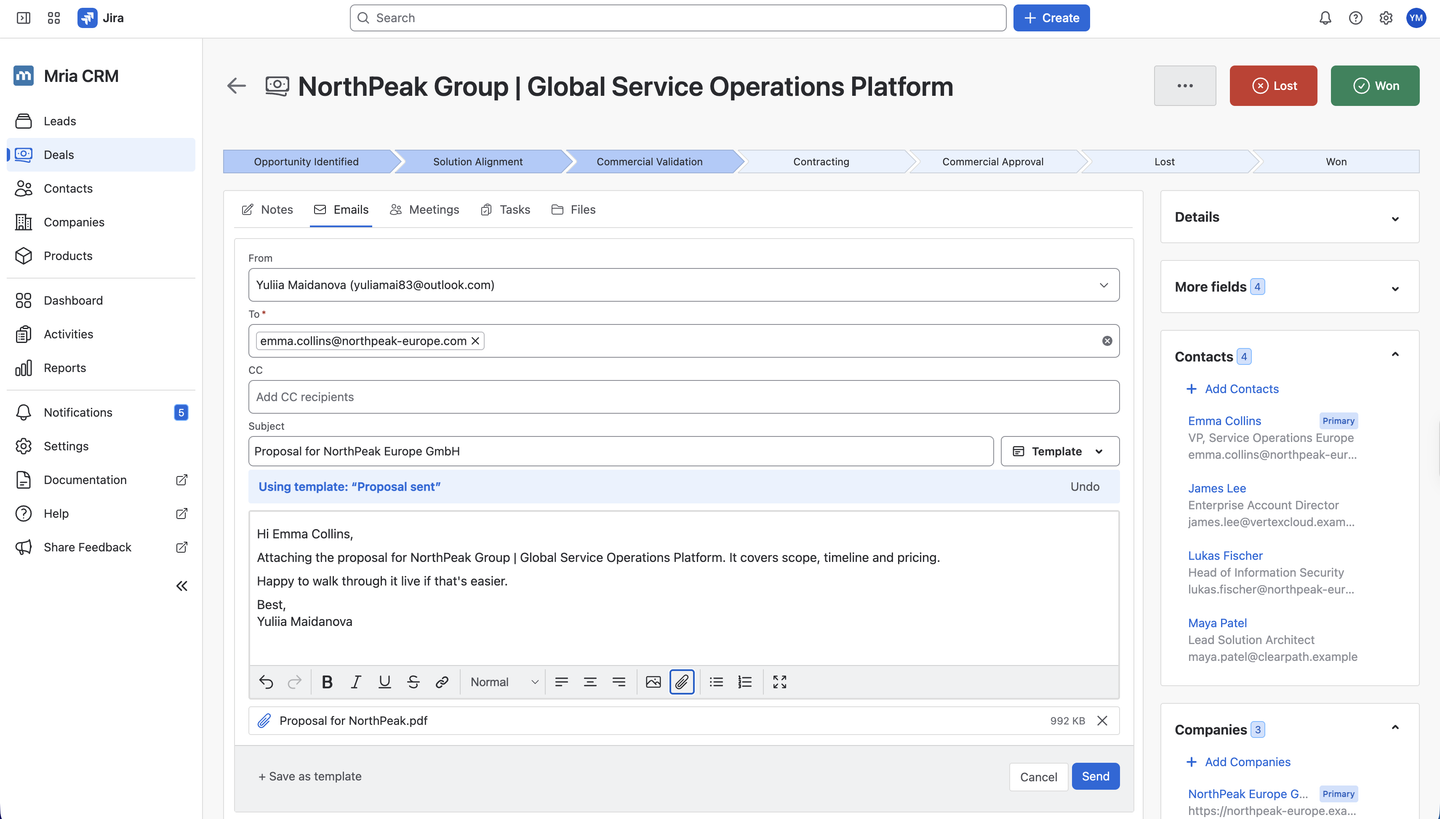The image size is (1440, 819).
Task: Open the Normal text style dropdown
Action: [504, 682]
